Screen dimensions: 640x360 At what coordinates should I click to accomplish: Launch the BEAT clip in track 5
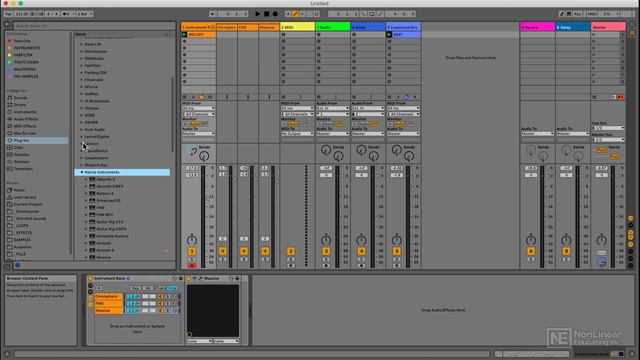tap(389, 35)
